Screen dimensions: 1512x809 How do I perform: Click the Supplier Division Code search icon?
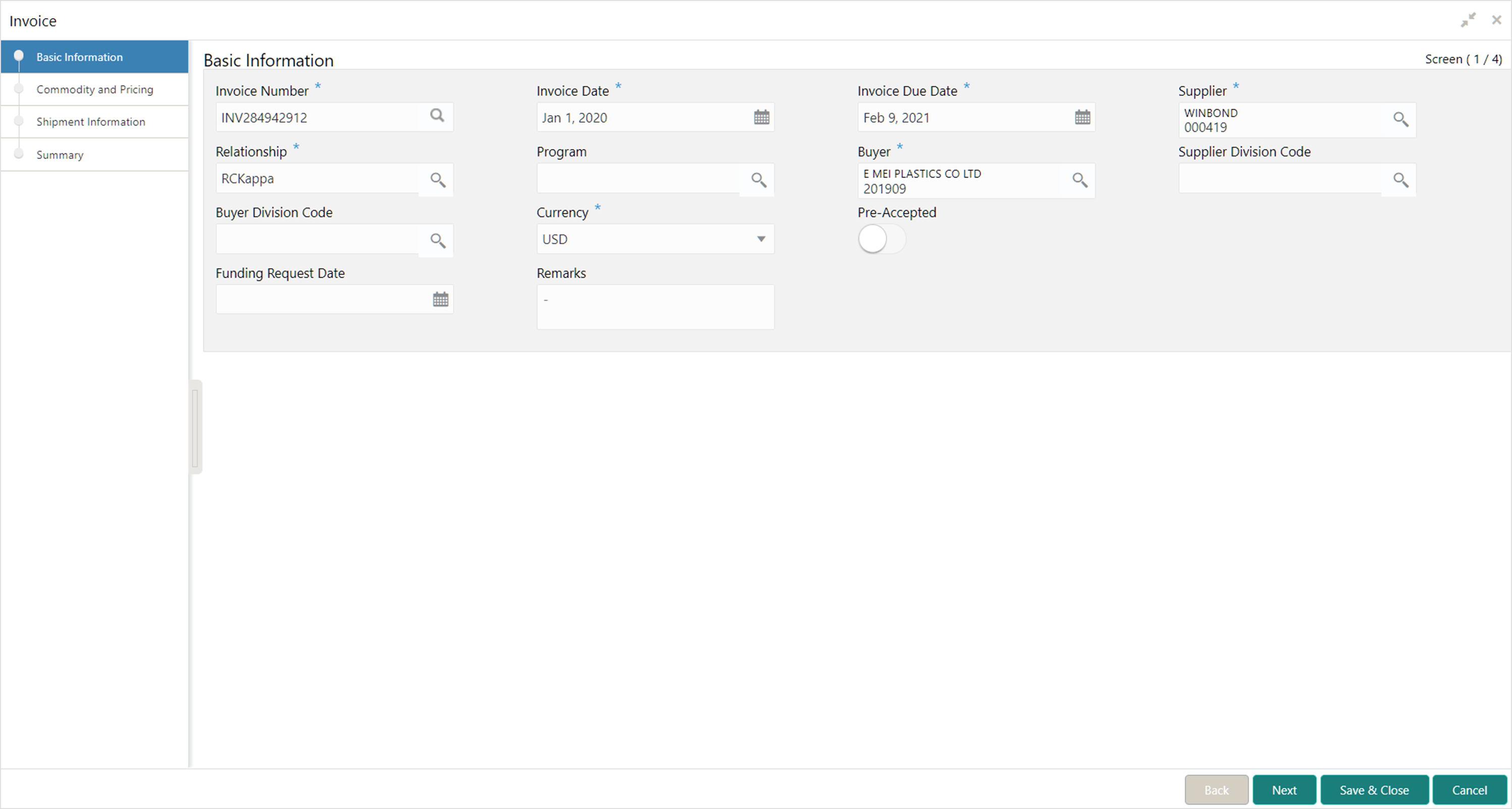coord(1400,180)
